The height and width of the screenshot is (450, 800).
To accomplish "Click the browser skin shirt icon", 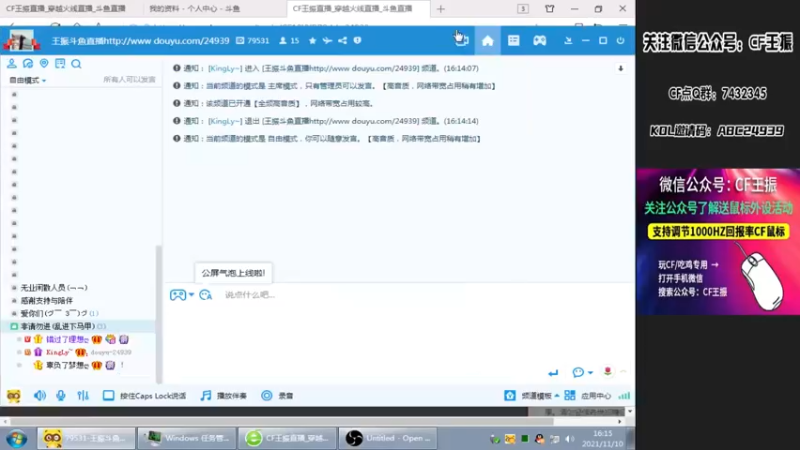I will 549,9.
